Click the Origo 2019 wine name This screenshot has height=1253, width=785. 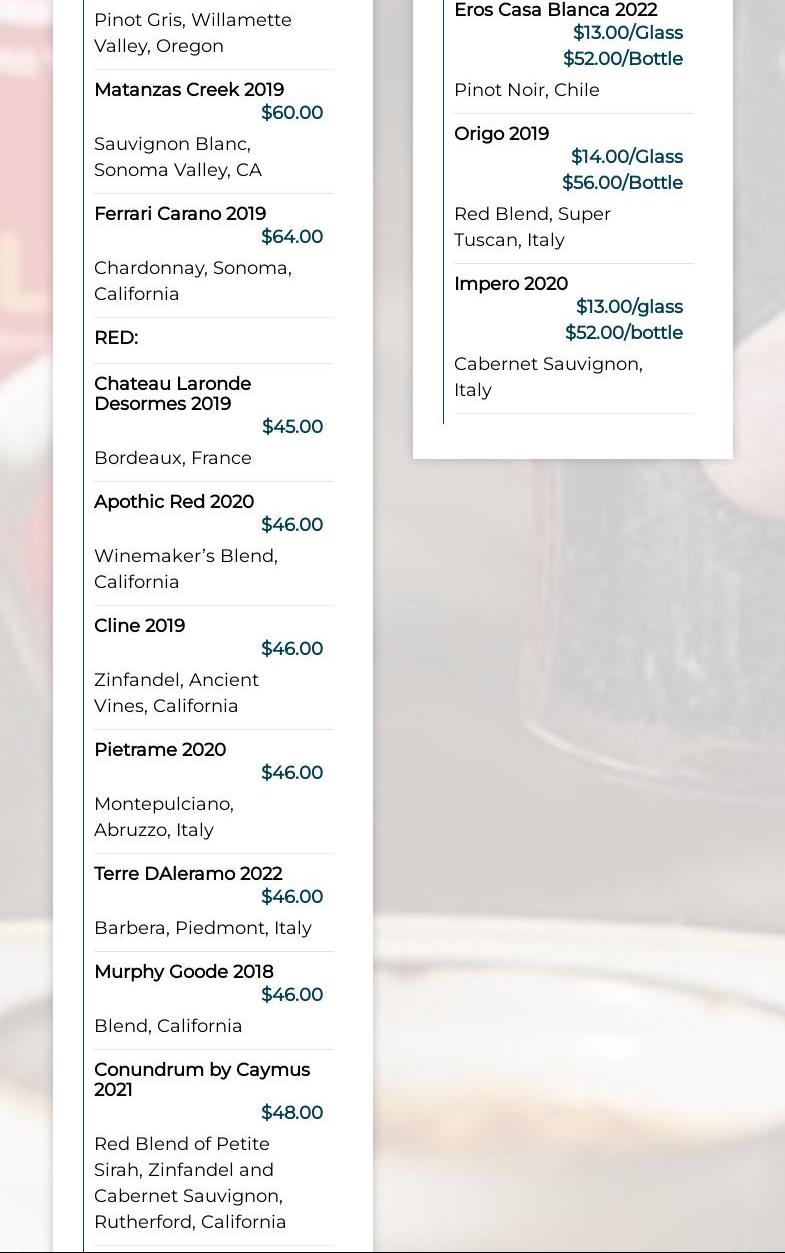[x=502, y=134]
